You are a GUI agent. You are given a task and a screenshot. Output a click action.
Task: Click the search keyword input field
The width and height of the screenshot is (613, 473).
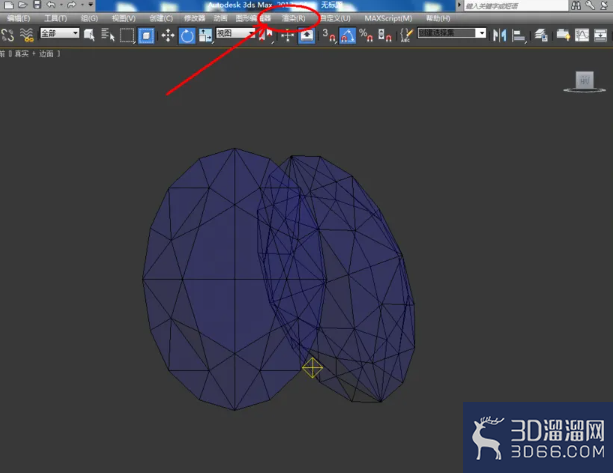click(516, 5)
